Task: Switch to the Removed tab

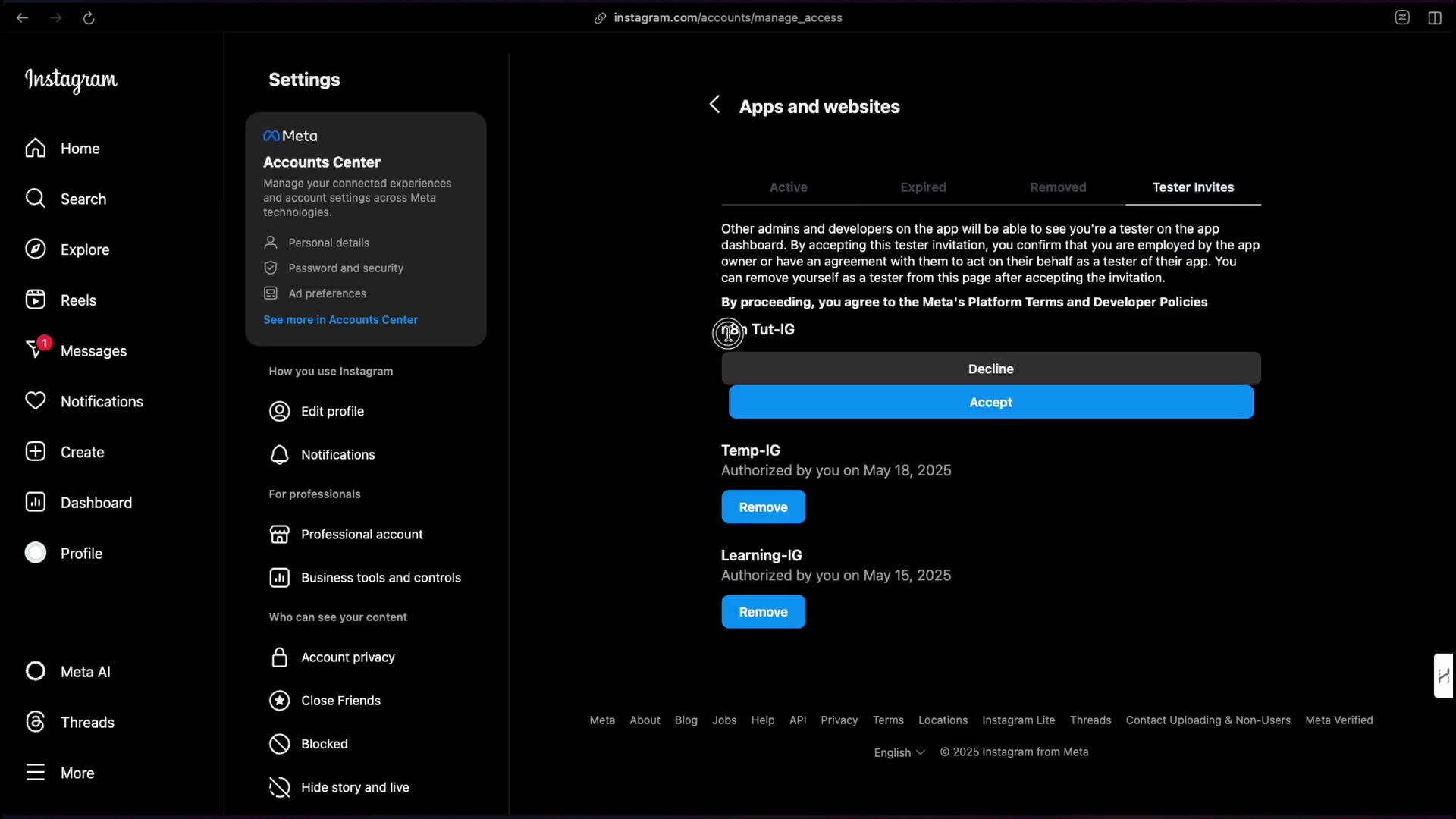Action: point(1058,187)
